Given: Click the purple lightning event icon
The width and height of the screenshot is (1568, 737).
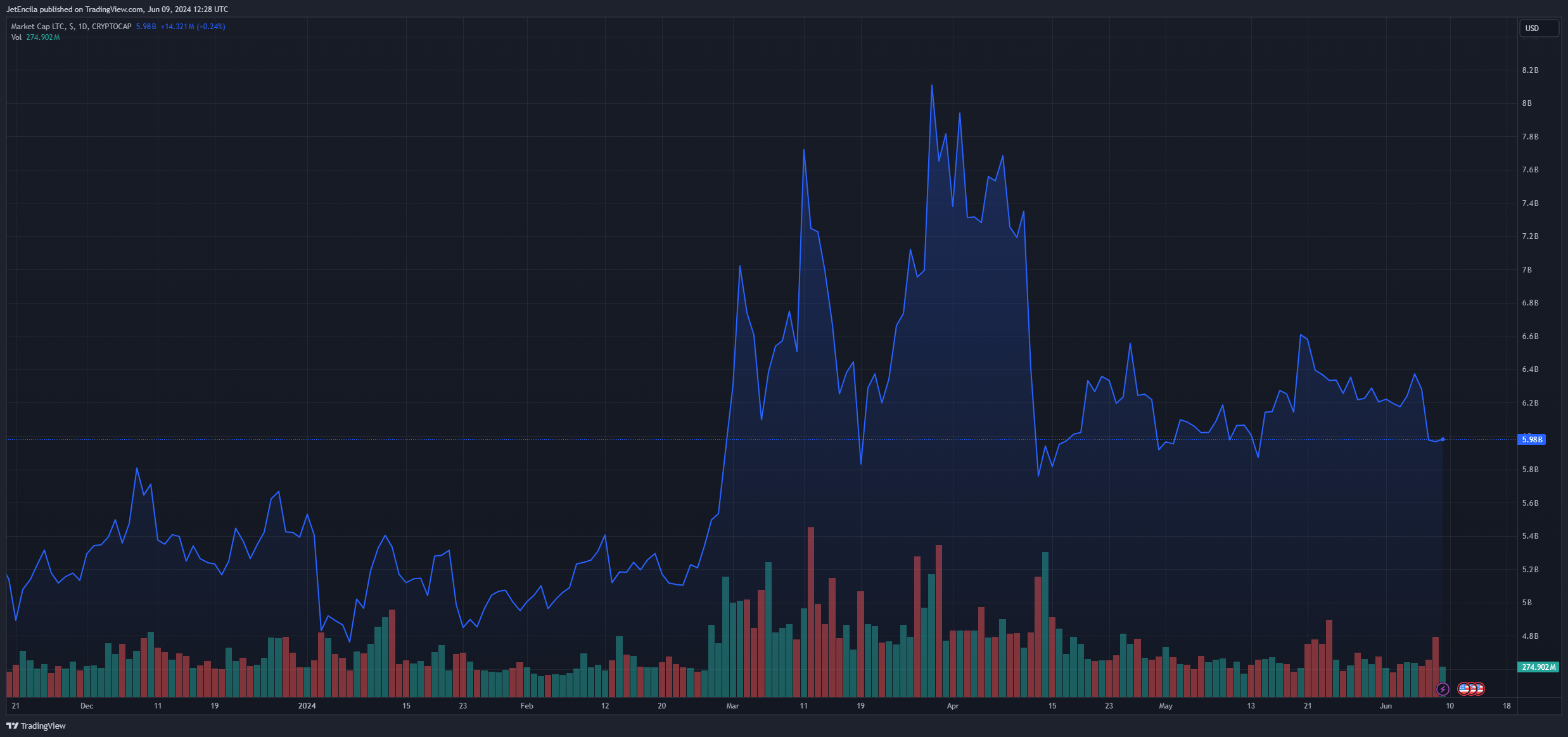Looking at the screenshot, I should (x=1443, y=689).
